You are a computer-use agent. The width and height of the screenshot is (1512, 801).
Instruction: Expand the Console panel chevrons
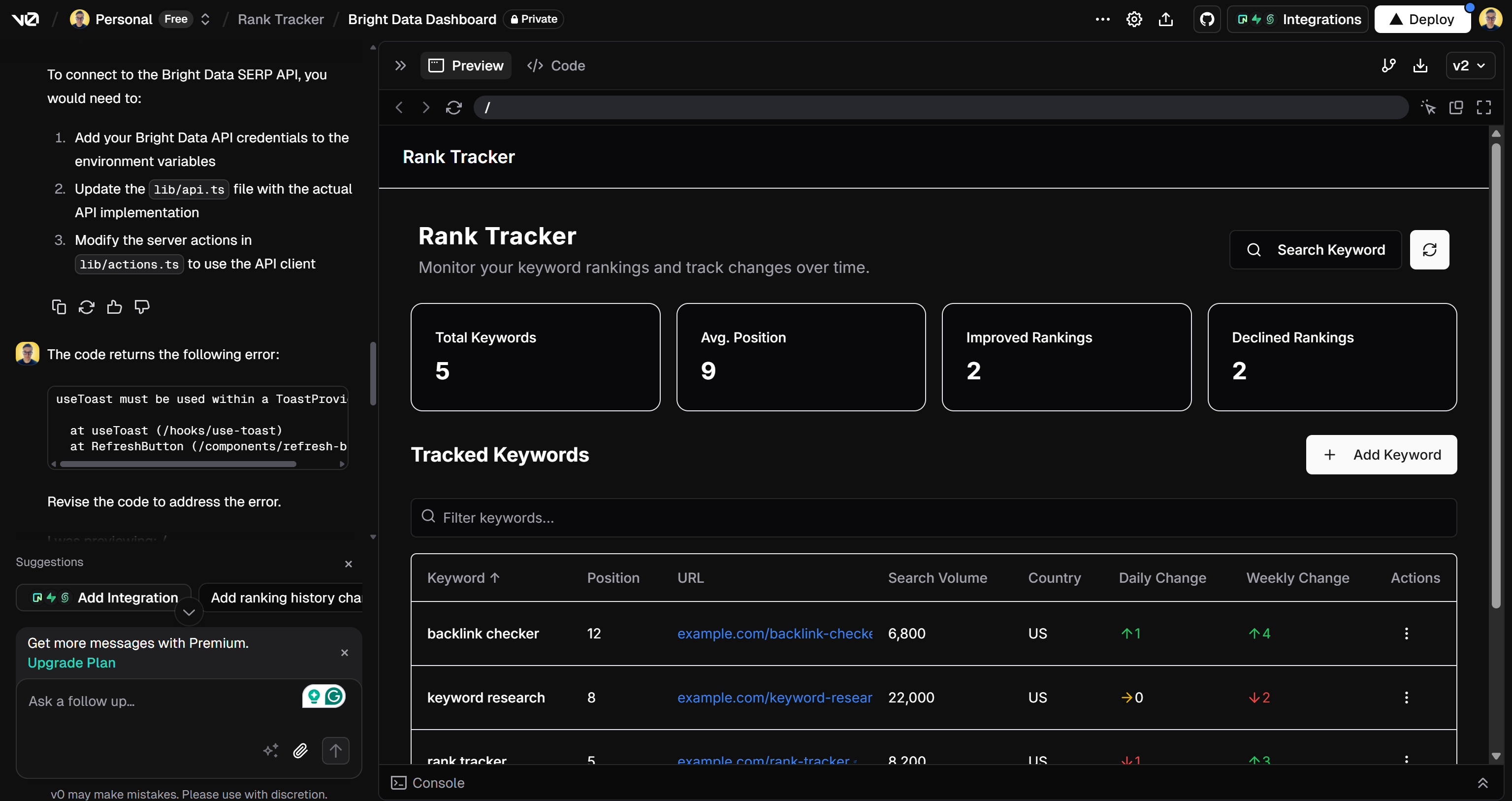click(1482, 783)
